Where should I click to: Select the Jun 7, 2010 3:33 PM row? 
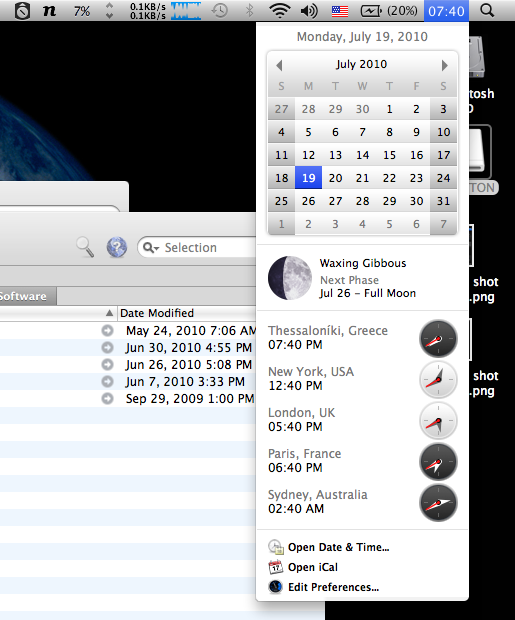pyautogui.click(x=128, y=382)
